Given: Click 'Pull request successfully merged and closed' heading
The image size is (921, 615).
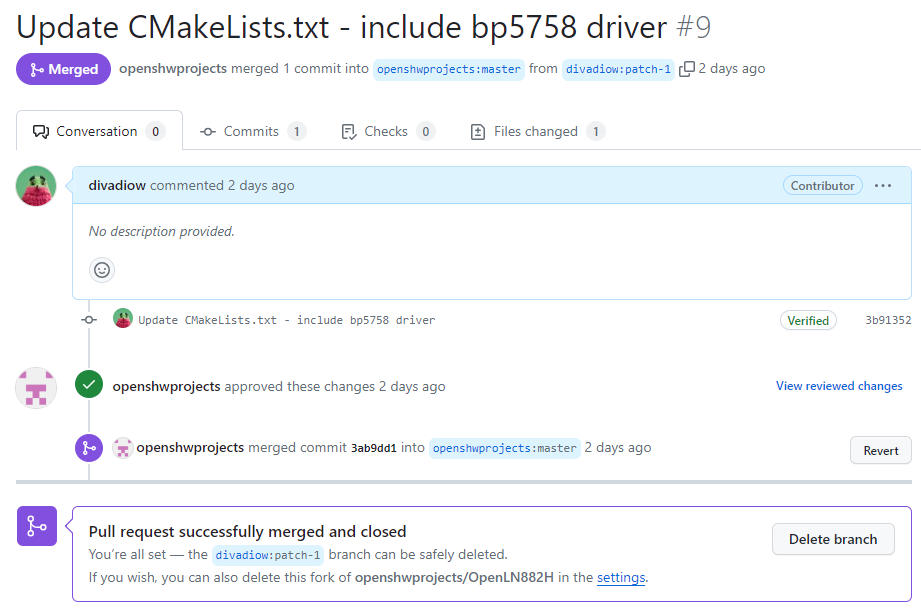Looking at the screenshot, I should coord(247,532).
